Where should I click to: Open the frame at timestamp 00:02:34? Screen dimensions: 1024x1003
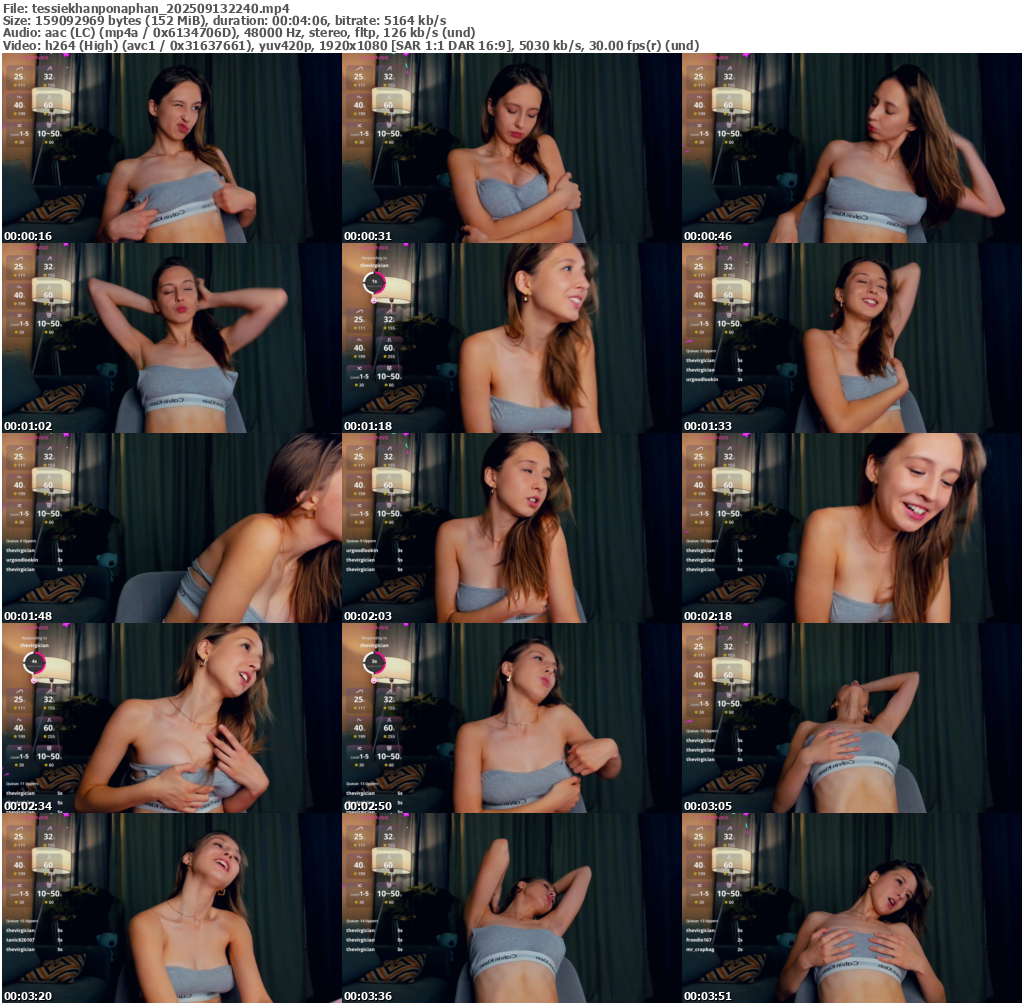pos(171,718)
